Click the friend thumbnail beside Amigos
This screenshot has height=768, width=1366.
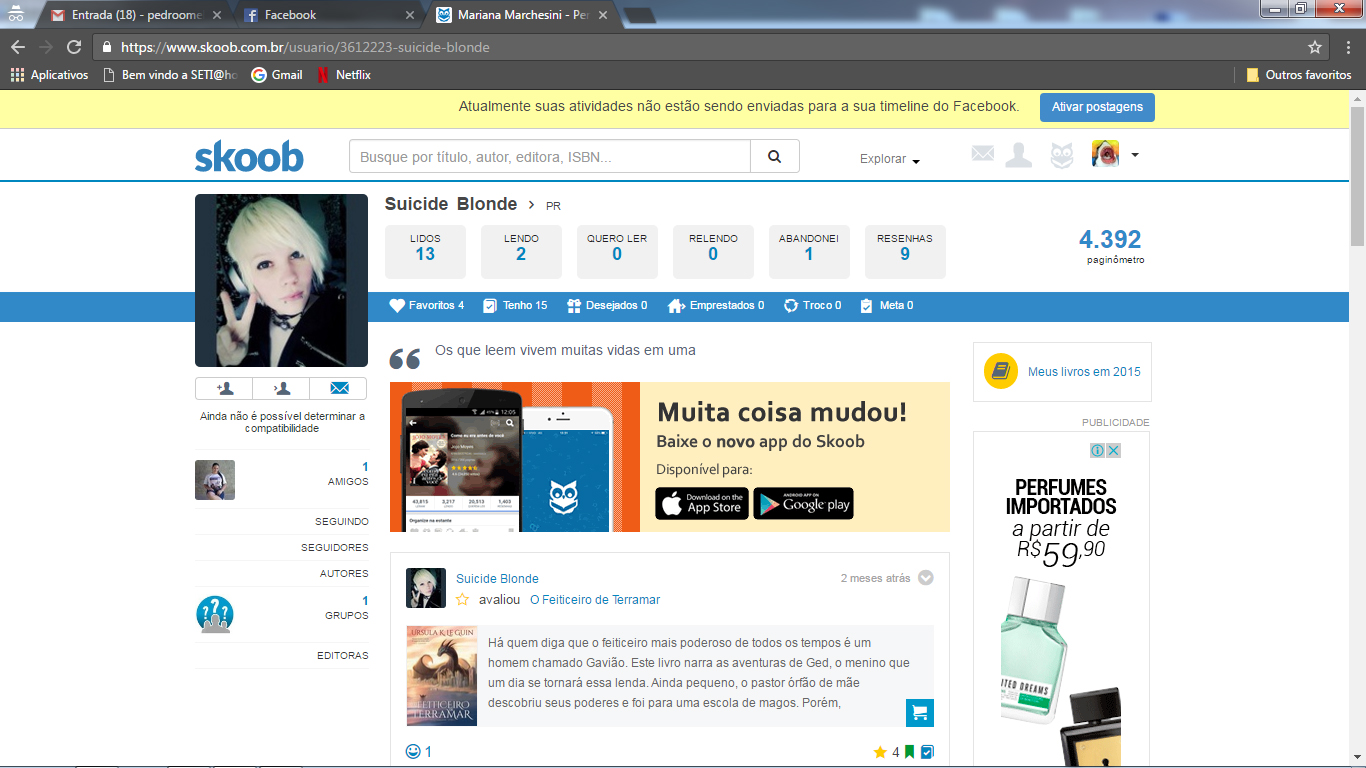tap(215, 480)
